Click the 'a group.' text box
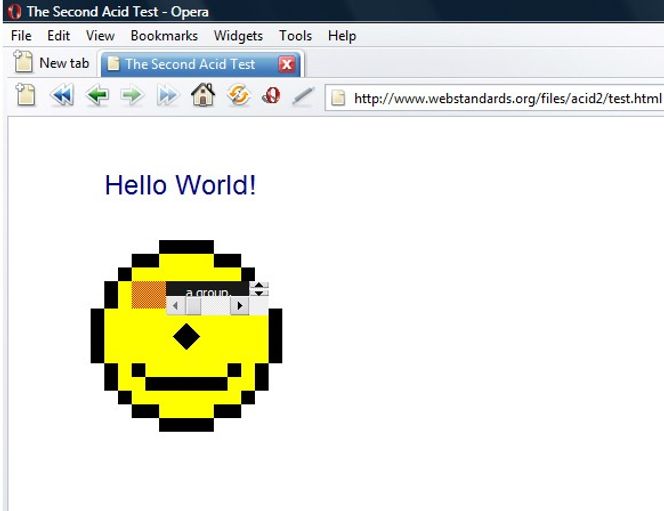 208,289
